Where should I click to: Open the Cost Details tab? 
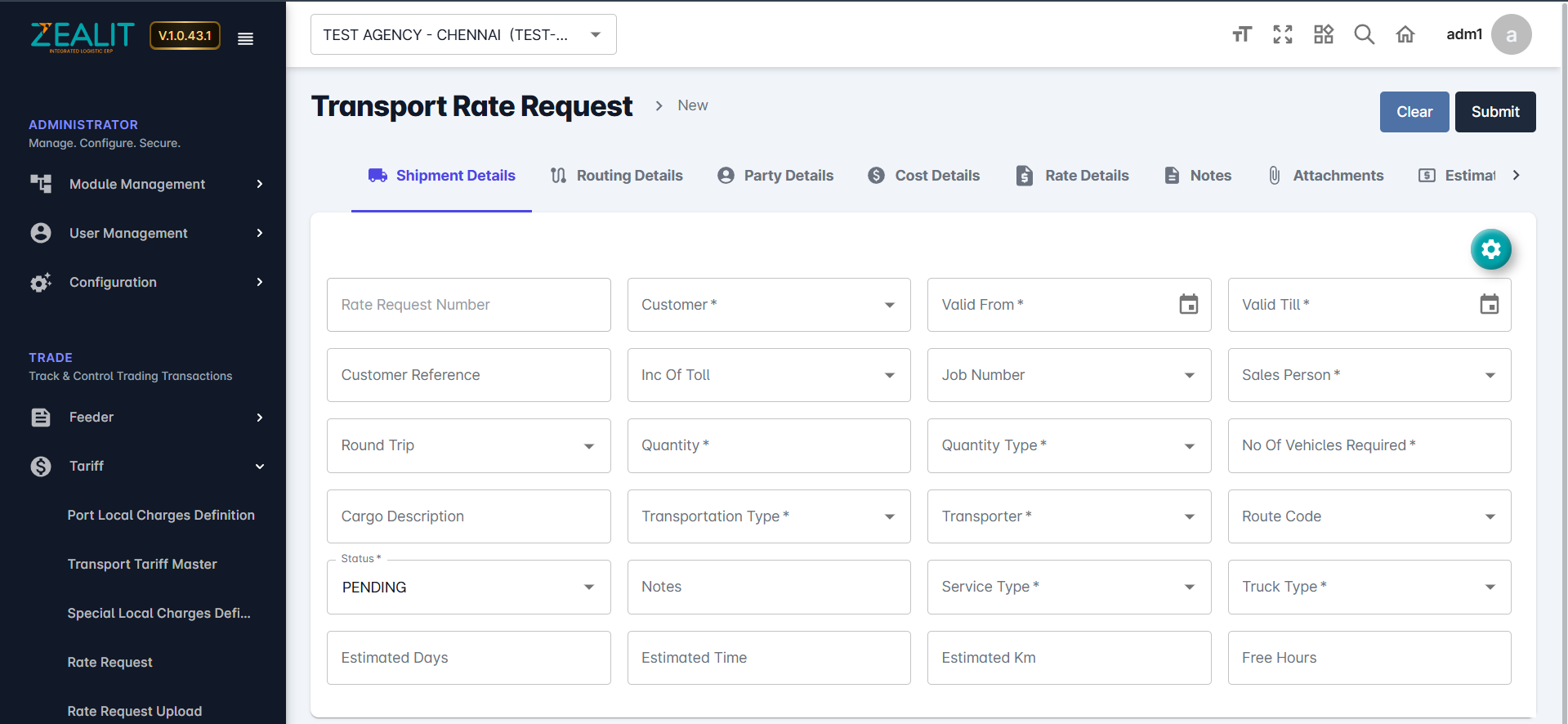click(924, 176)
